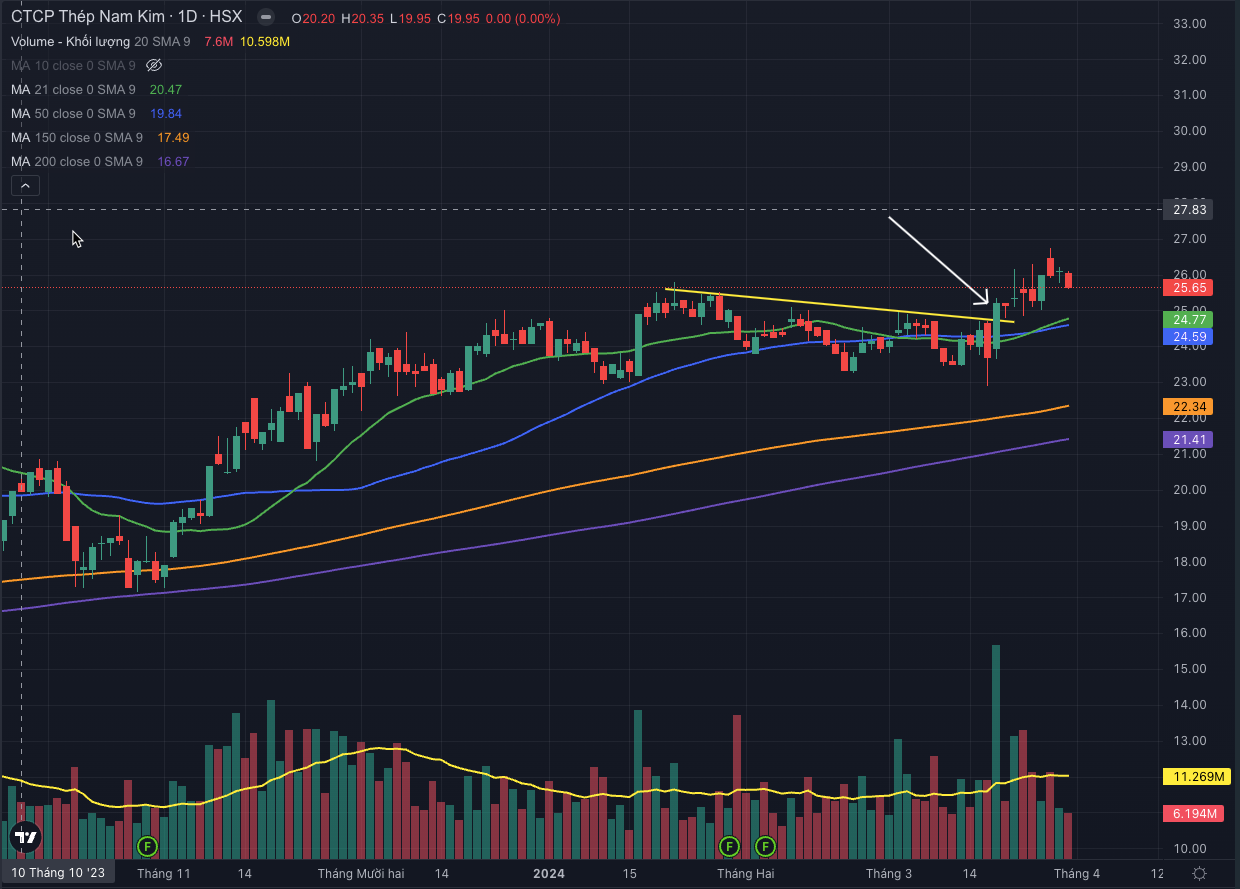This screenshot has width=1240, height=889.
Task: Collapse the indicator legend with the chevron button
Action: (x=25, y=185)
